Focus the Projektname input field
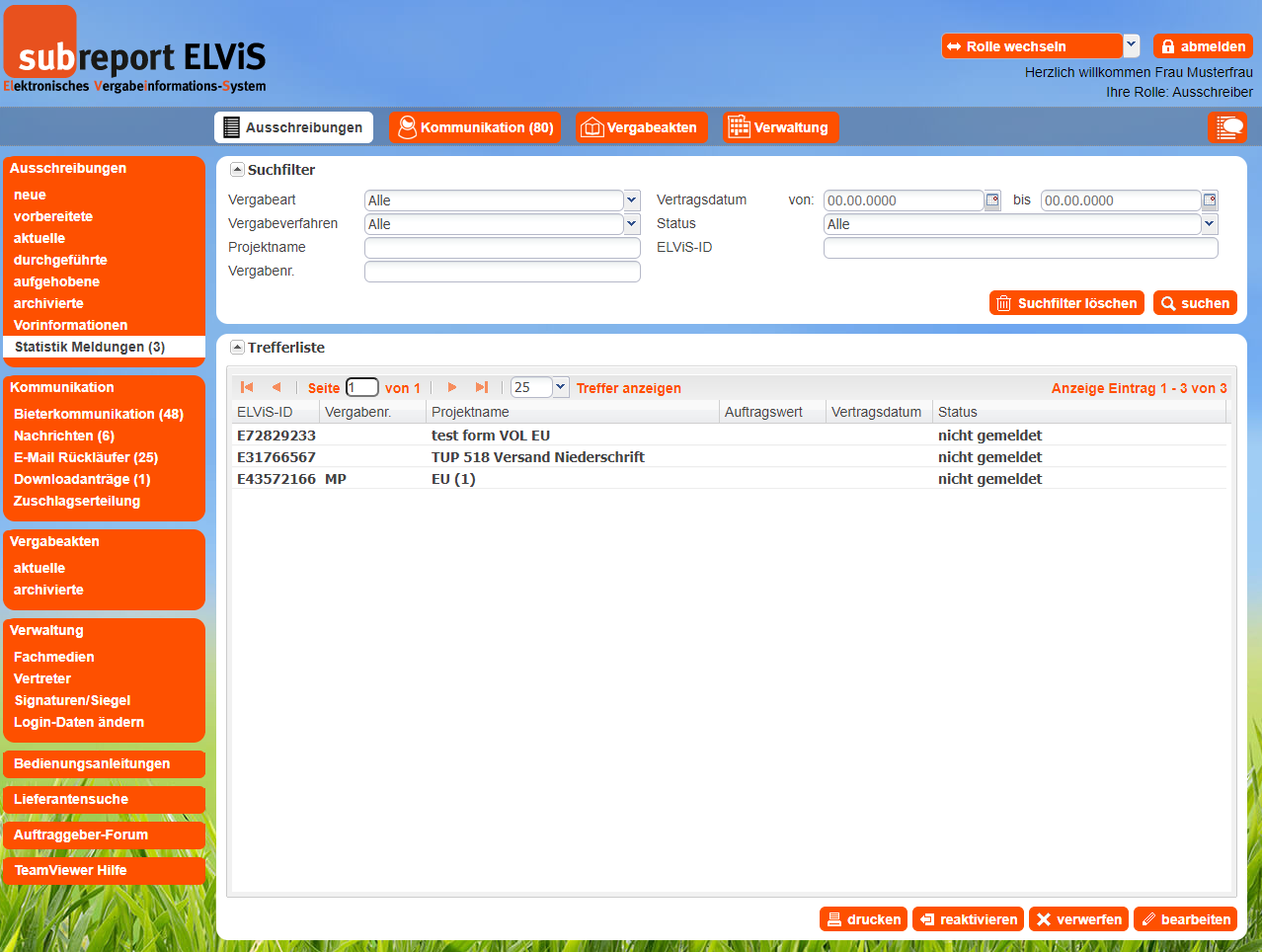This screenshot has width=1262, height=952. point(502,248)
